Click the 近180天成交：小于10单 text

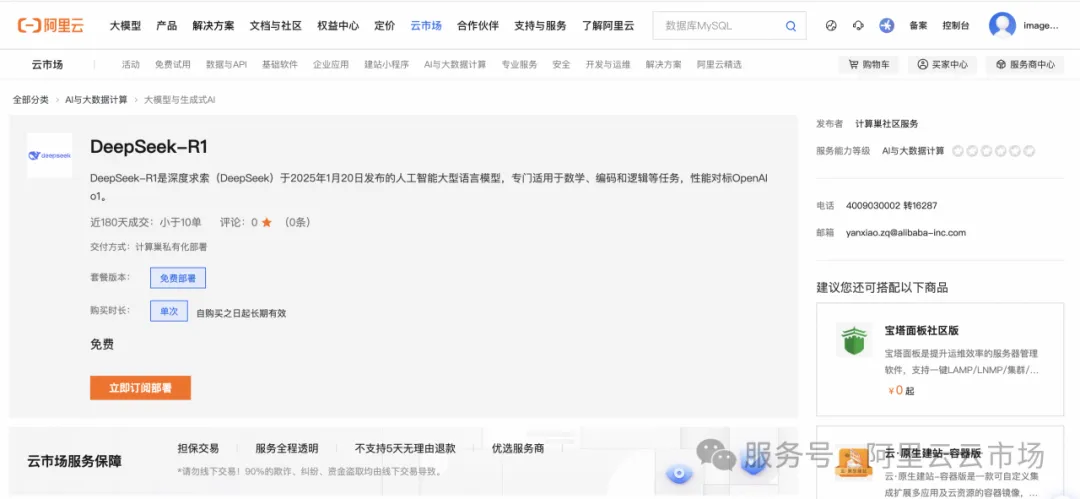146,223
